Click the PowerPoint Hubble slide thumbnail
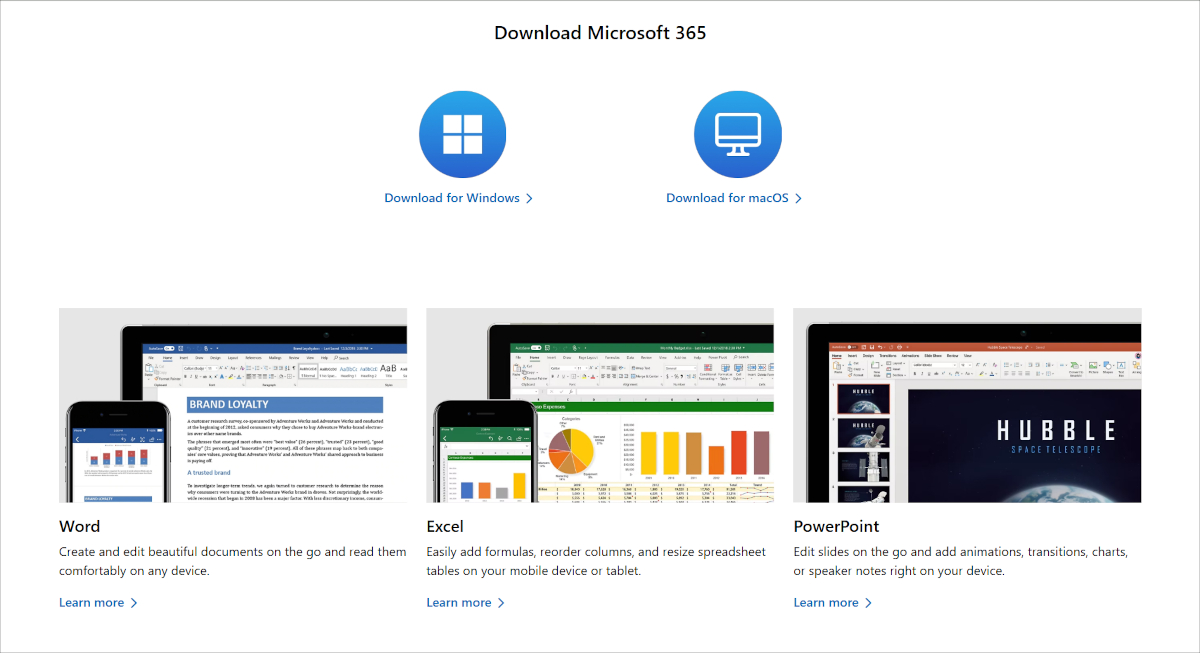1200x653 pixels. tap(967, 405)
